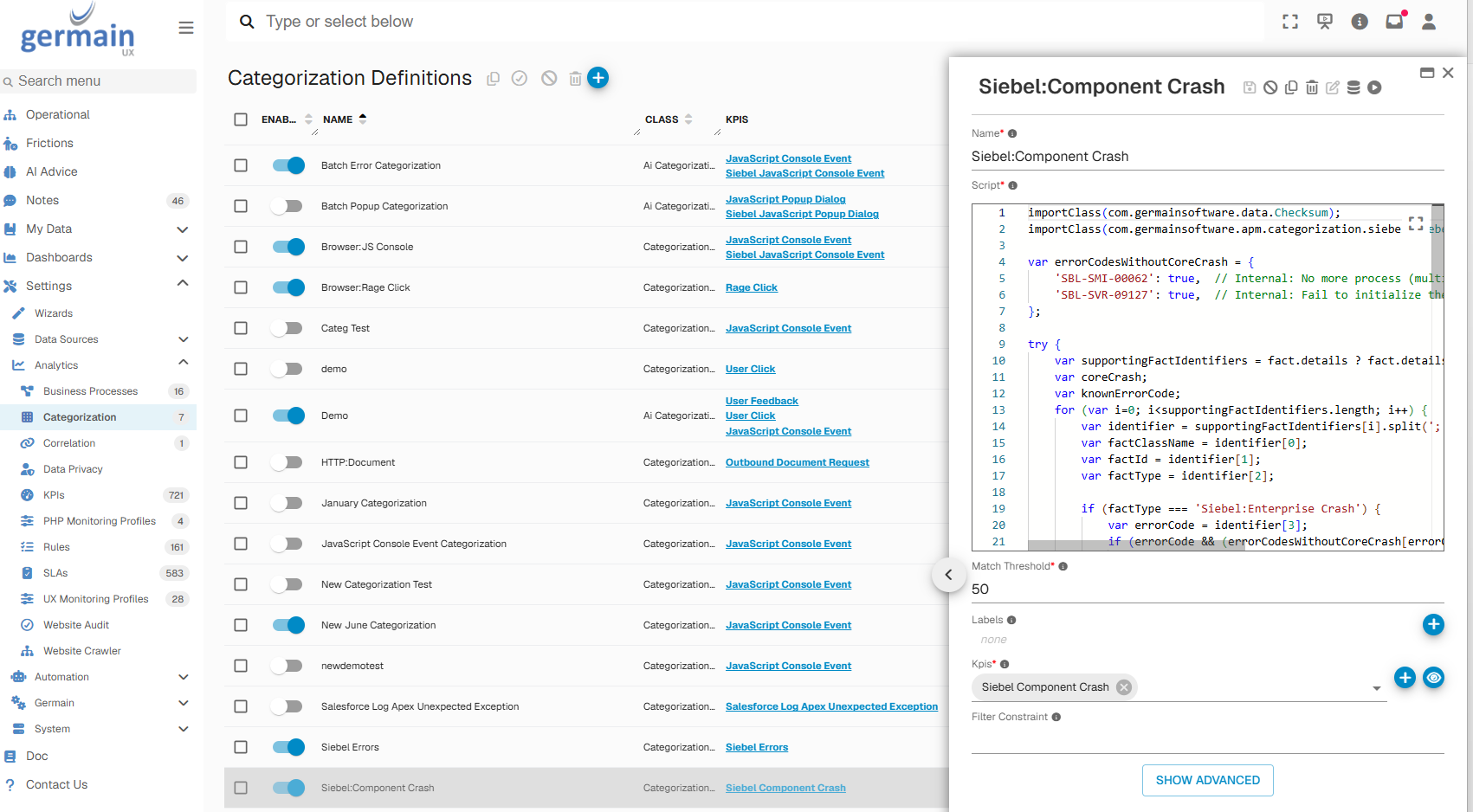Open the info icon in top bar

(1360, 22)
